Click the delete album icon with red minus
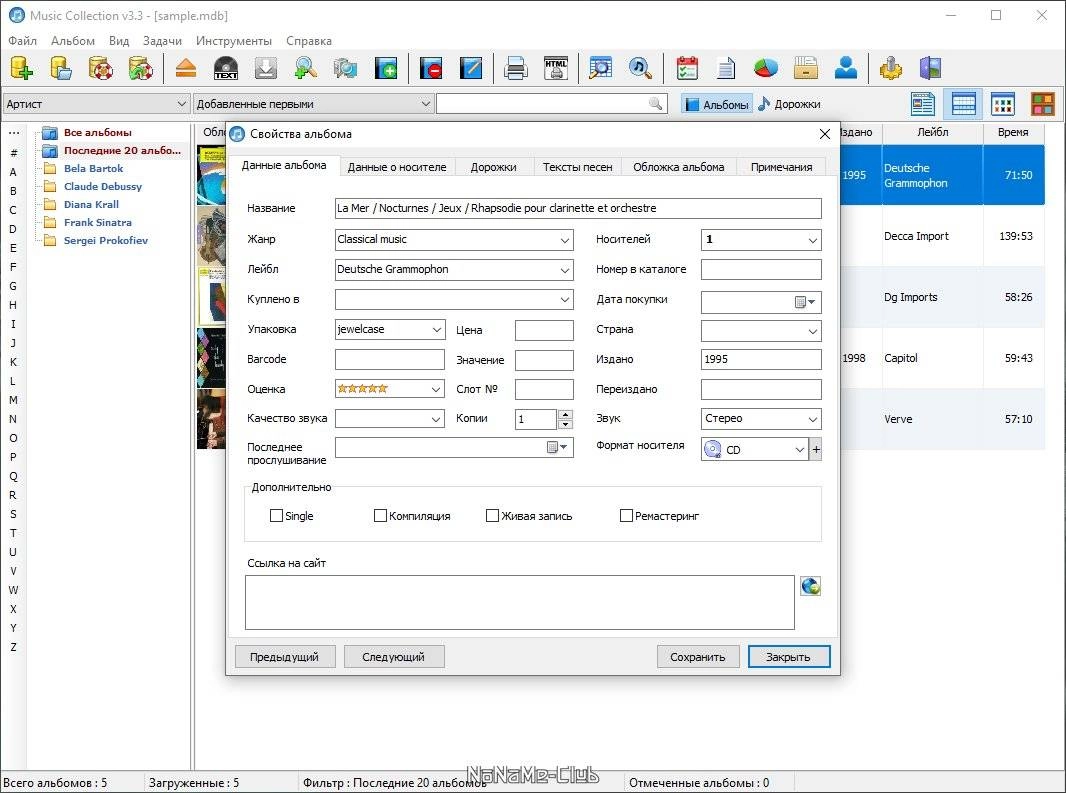This screenshot has width=1066, height=793. (x=431, y=68)
